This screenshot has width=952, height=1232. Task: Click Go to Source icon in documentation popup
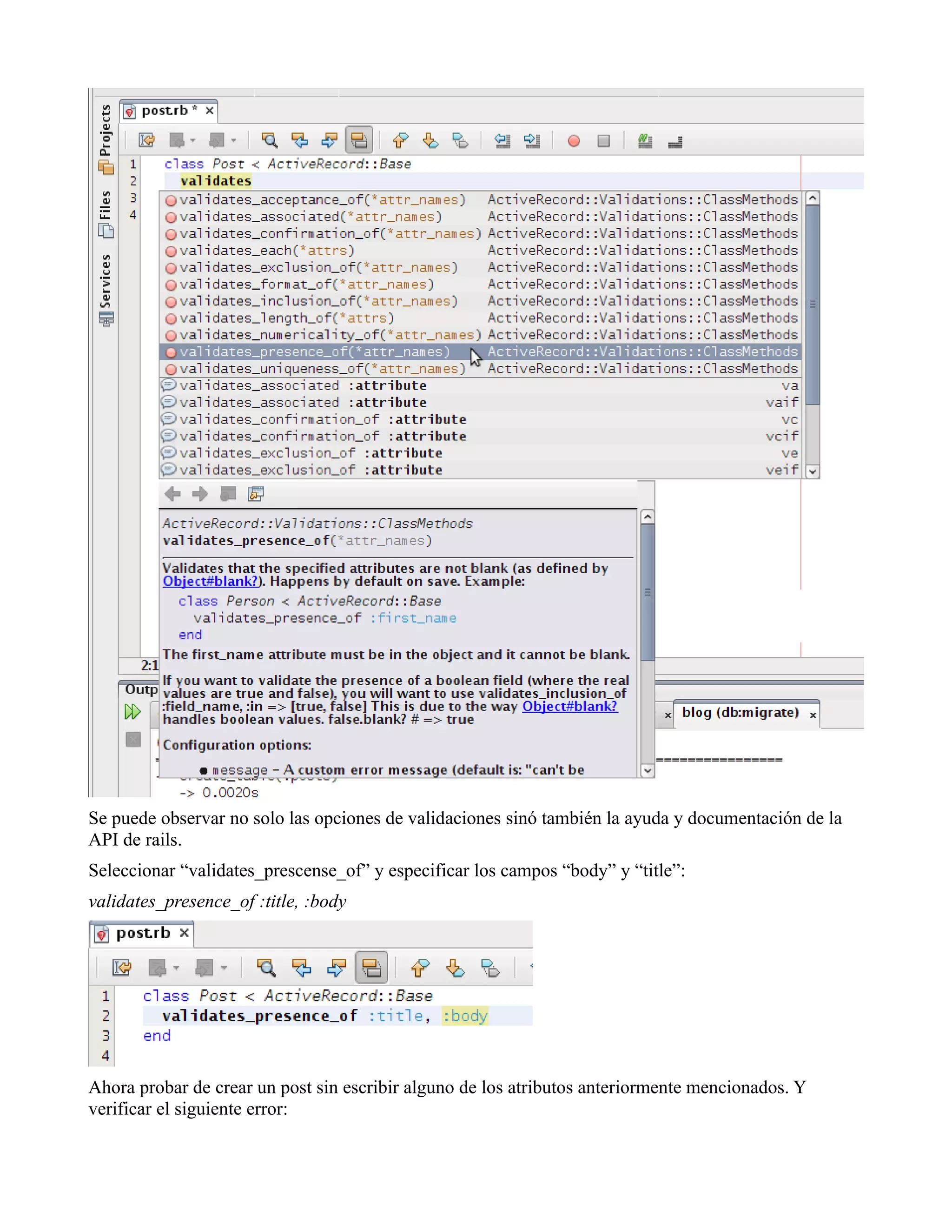pos(256,495)
